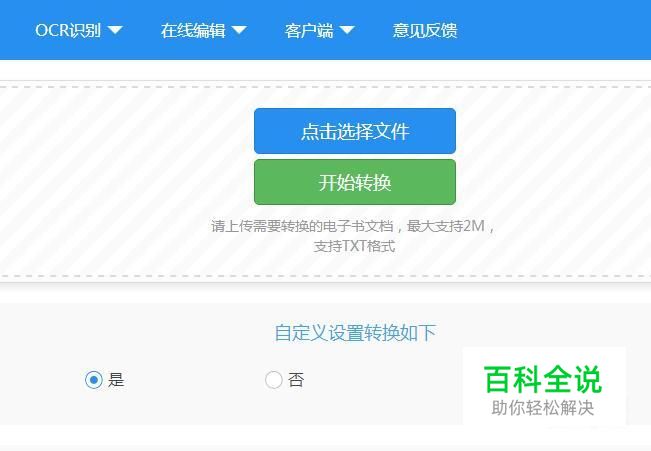This screenshot has width=651, height=451.
Task: Start conversion with the green 开始转换 button
Action: (355, 182)
